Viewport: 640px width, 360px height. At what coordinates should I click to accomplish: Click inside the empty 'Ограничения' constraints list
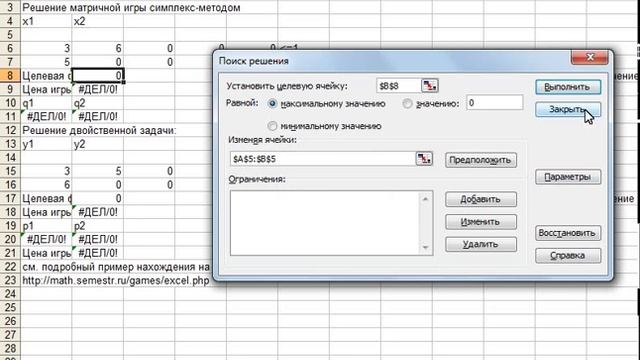click(x=325, y=223)
